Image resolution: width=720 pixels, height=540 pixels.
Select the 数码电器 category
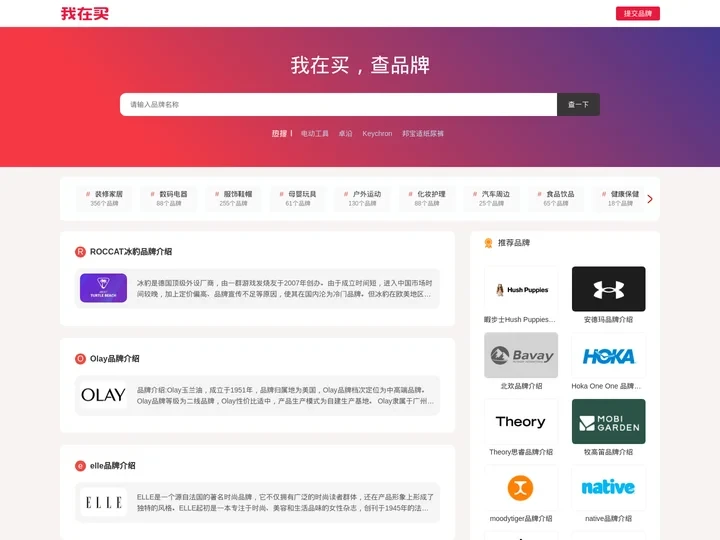click(169, 198)
